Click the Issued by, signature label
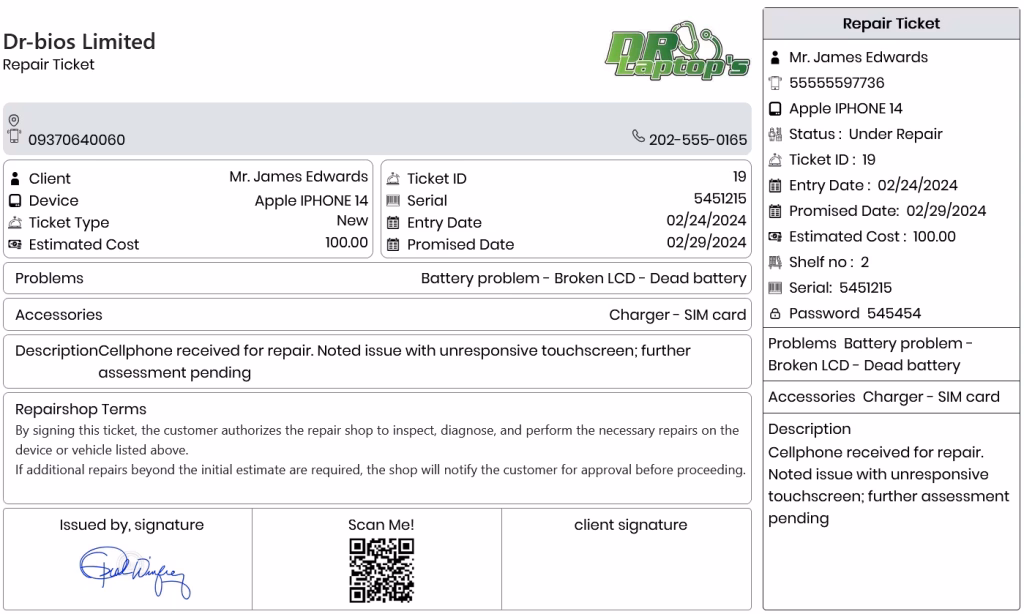 131,525
